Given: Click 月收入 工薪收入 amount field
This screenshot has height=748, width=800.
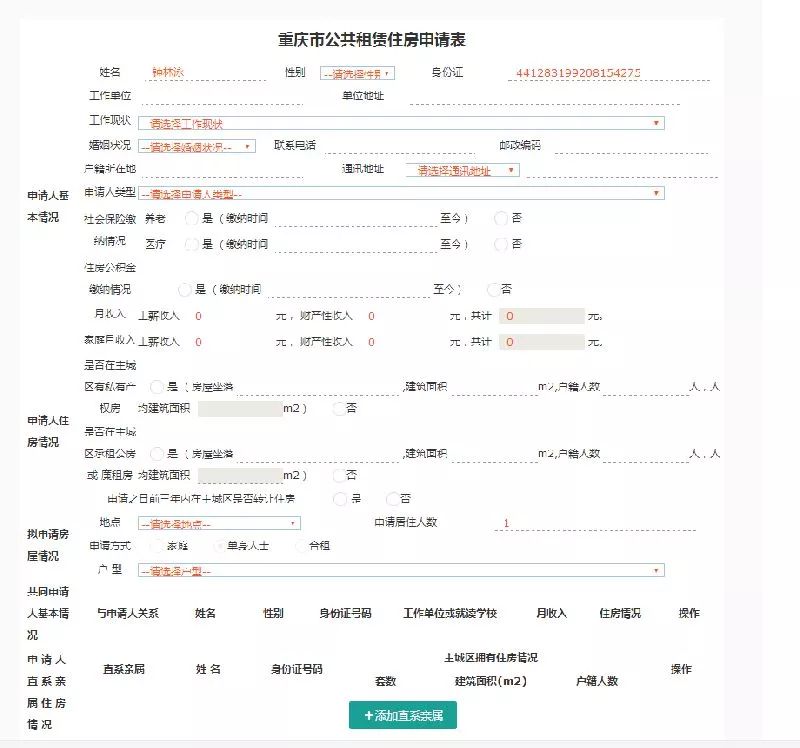Looking at the screenshot, I should click(x=232, y=316).
